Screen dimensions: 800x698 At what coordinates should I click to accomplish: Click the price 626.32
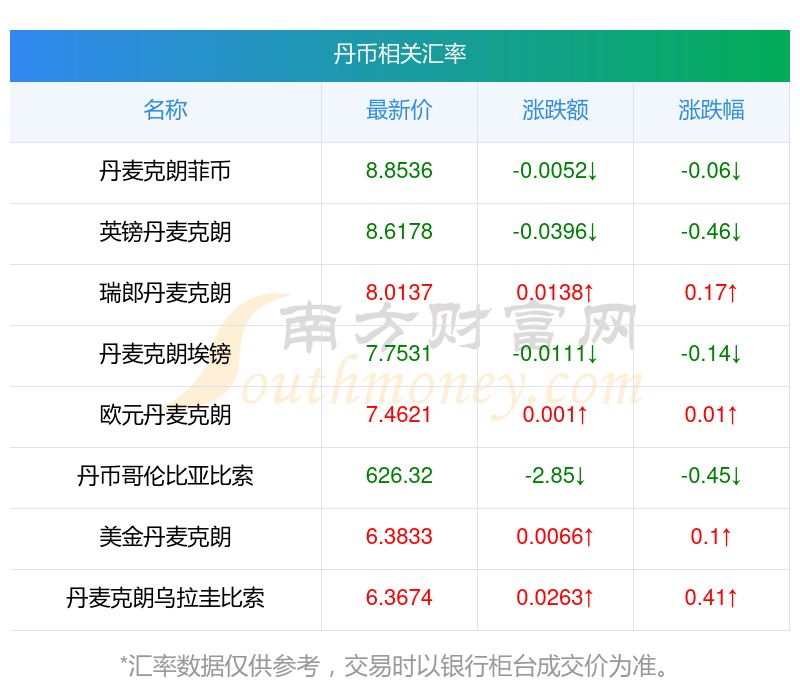click(399, 476)
